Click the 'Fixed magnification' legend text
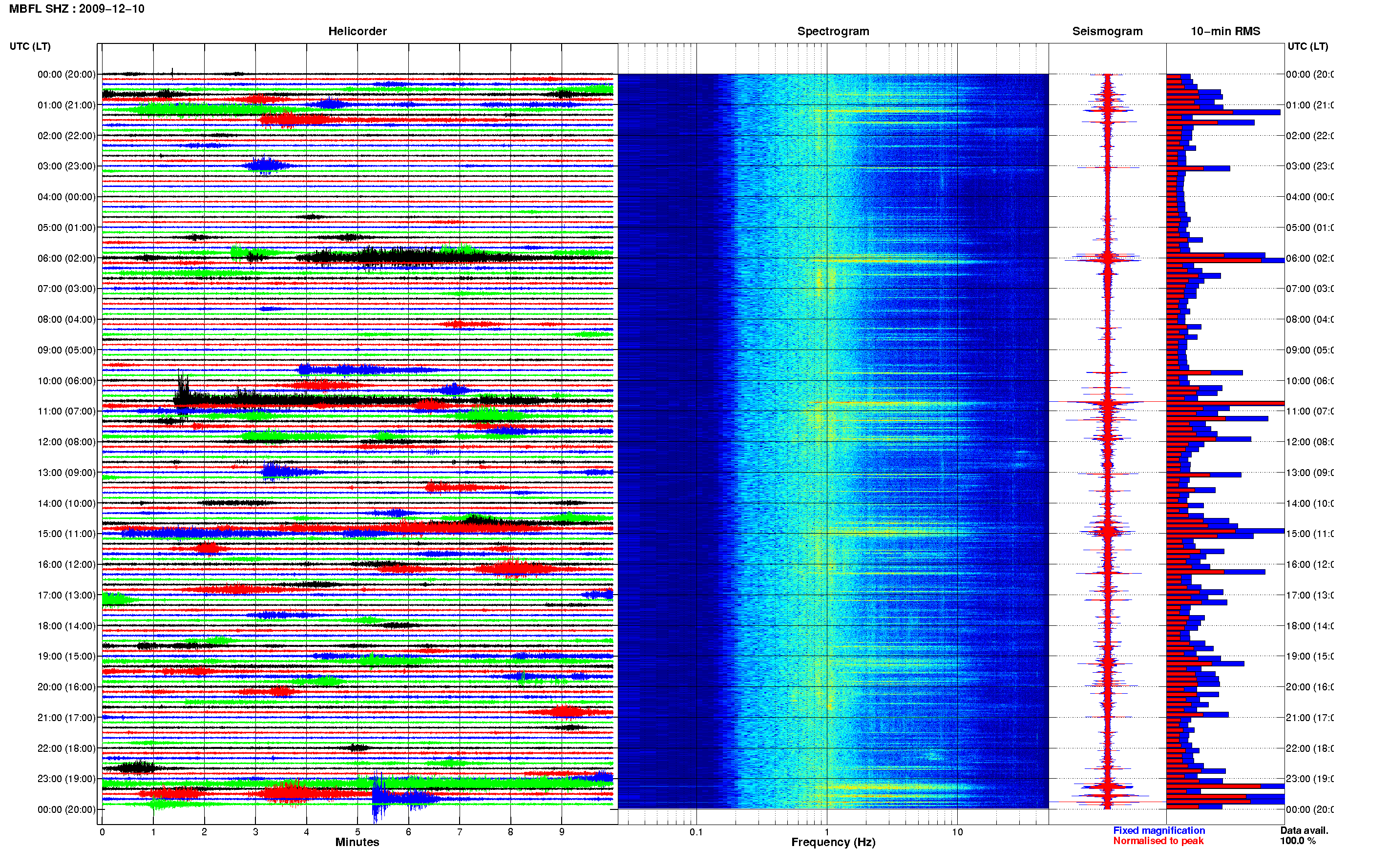The width and height of the screenshot is (1389, 868). click(1159, 830)
